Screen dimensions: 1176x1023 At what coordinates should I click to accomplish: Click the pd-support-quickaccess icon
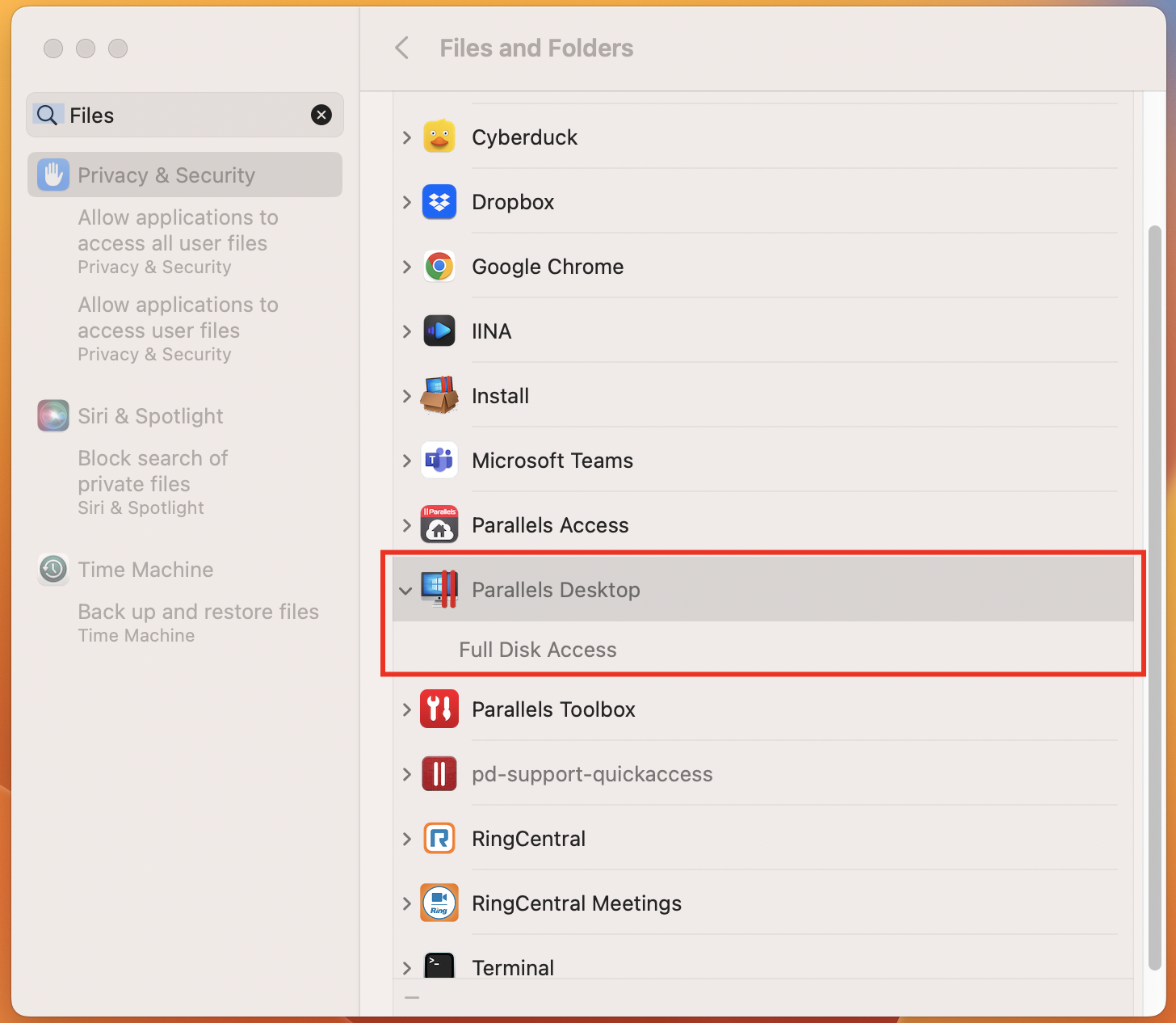[x=439, y=773]
